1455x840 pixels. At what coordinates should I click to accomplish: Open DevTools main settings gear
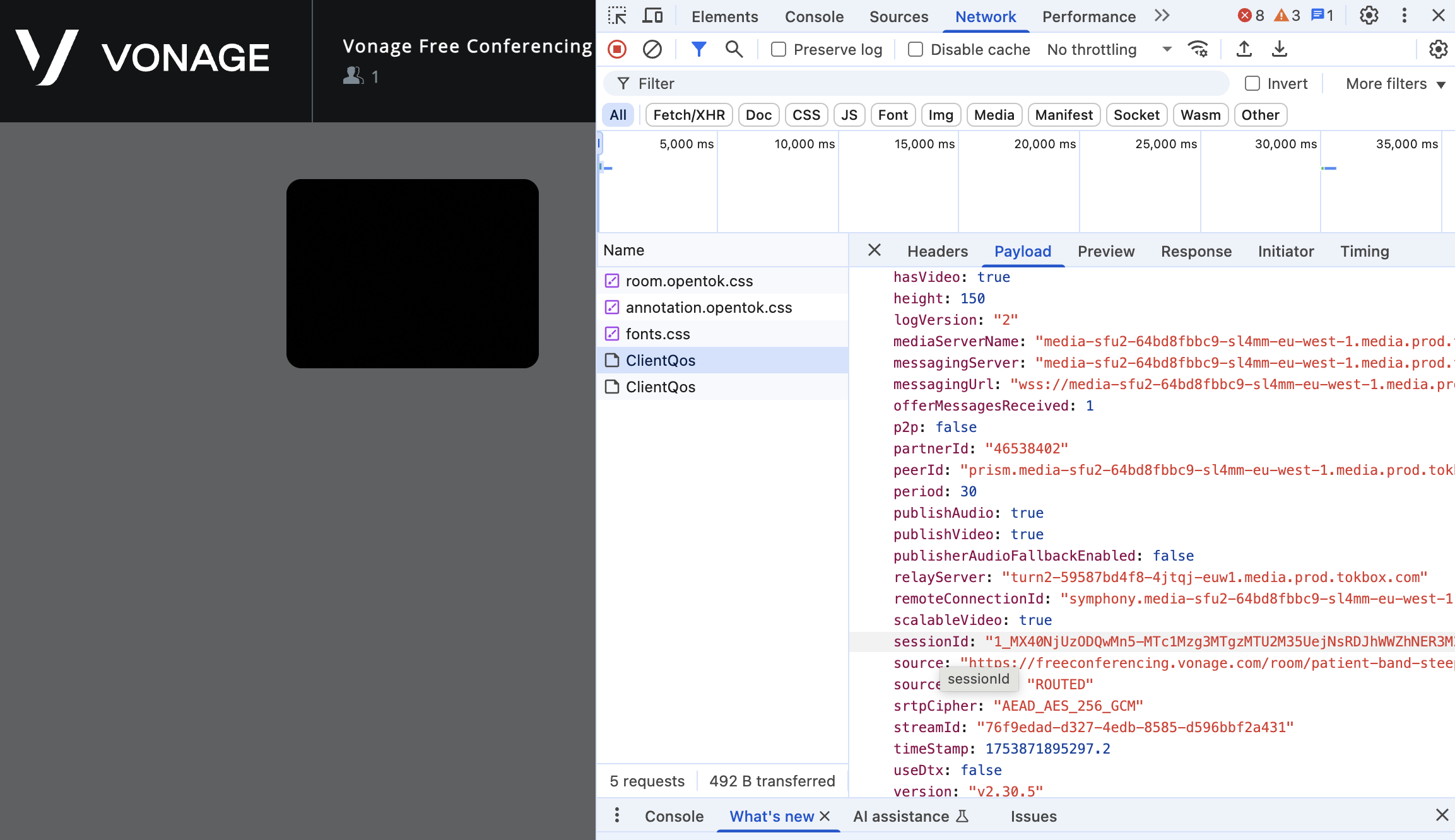[x=1369, y=16]
